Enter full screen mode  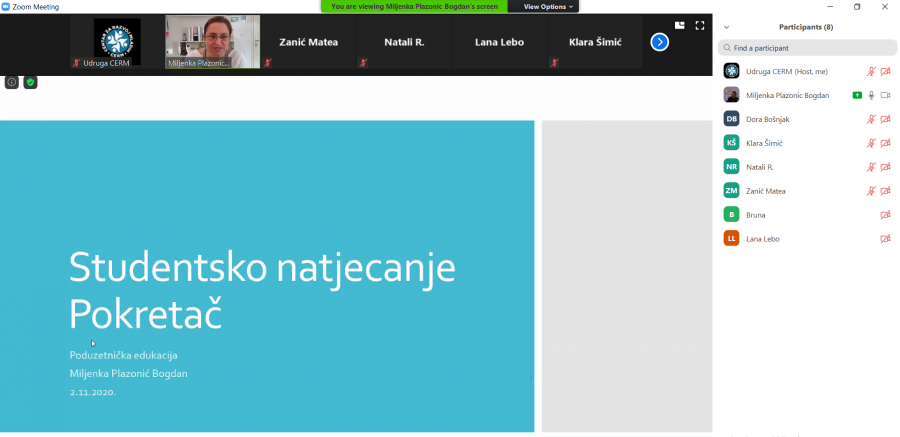699,26
